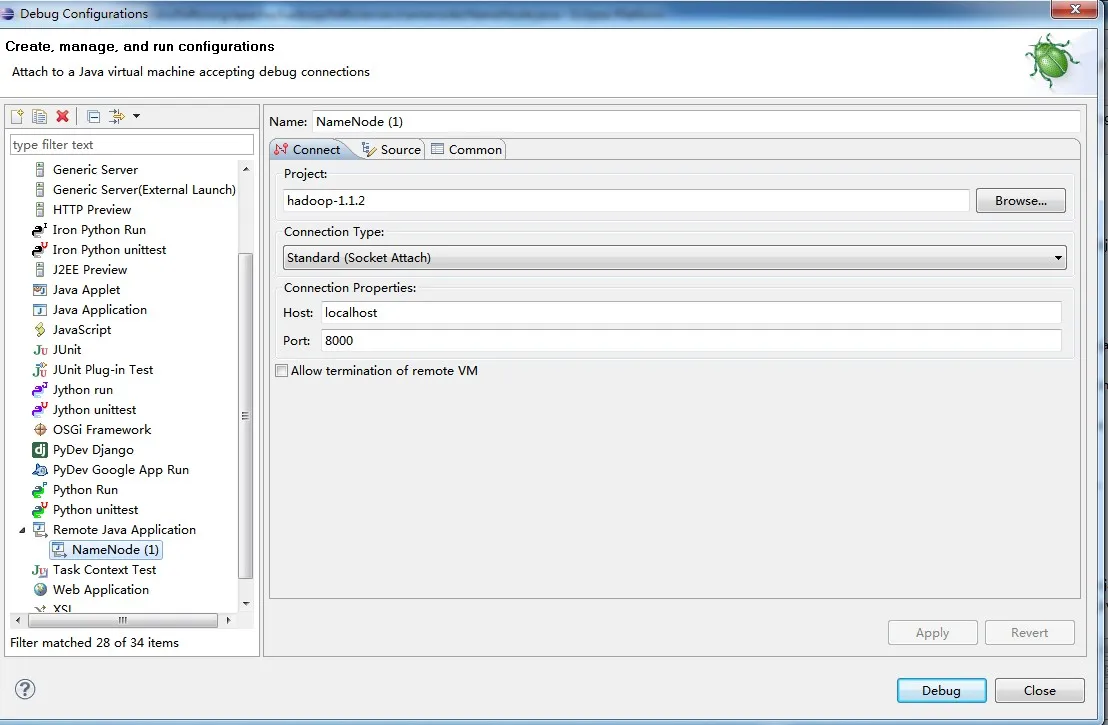Screen dimensions: 1108x725
Task: Select the PyDev Django item
Action: coord(93,450)
